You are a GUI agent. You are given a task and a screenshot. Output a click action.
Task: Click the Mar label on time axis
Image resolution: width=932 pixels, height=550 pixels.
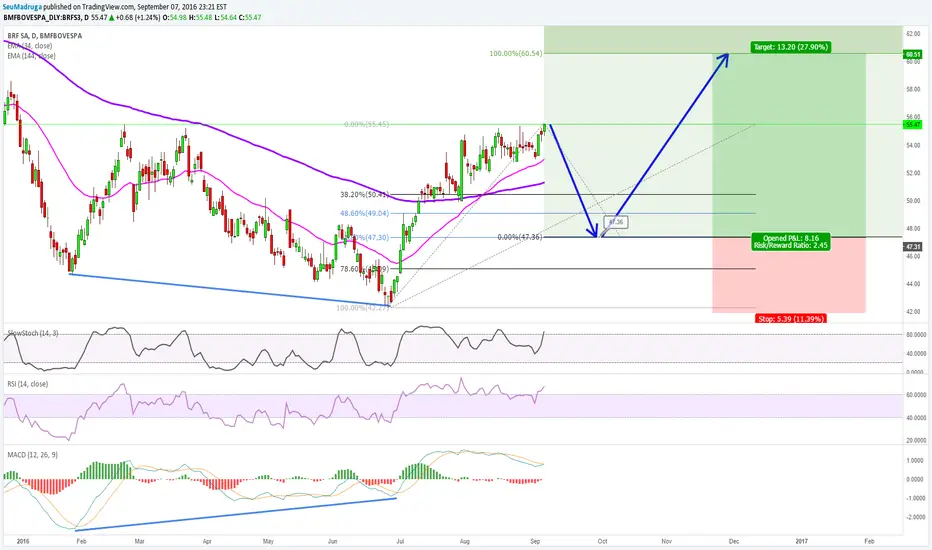click(140, 542)
